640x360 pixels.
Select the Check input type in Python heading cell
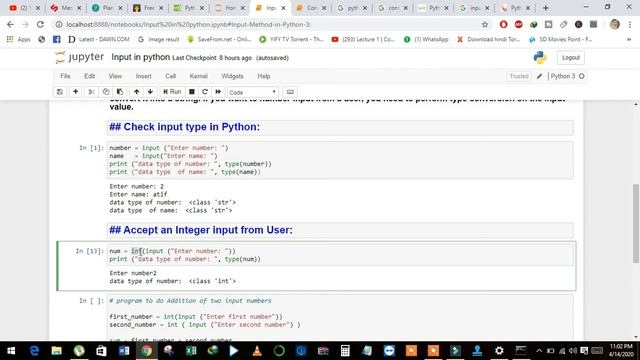coord(340,127)
